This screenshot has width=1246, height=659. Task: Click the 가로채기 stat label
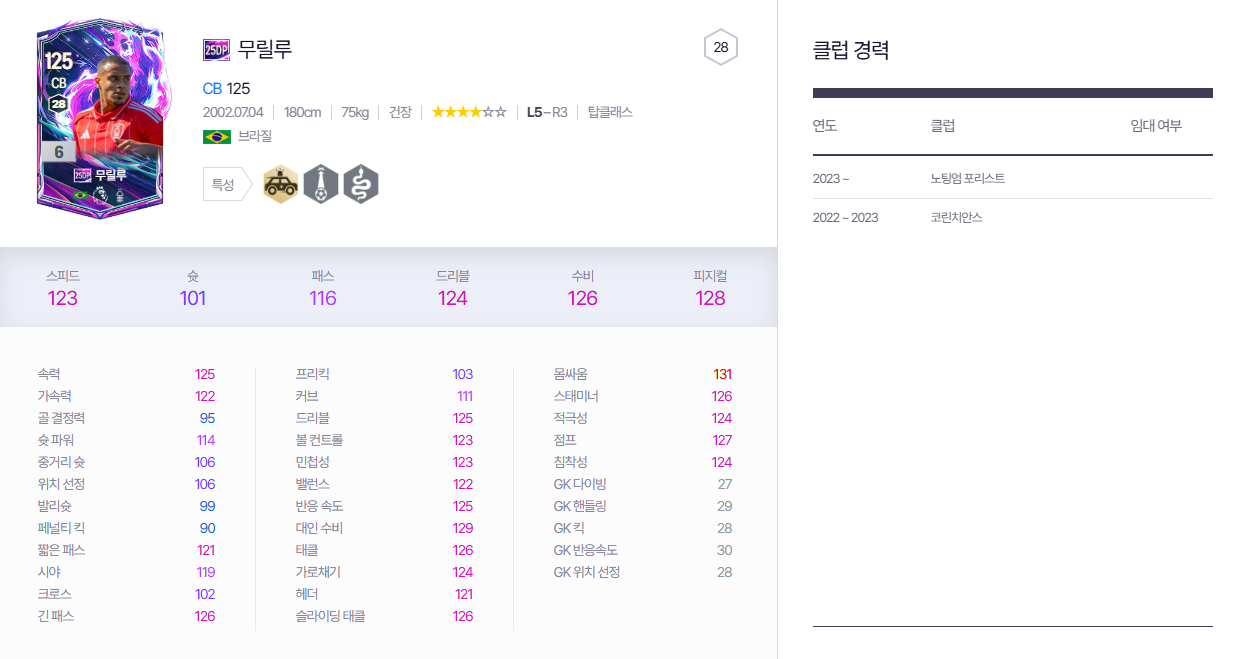click(x=319, y=572)
